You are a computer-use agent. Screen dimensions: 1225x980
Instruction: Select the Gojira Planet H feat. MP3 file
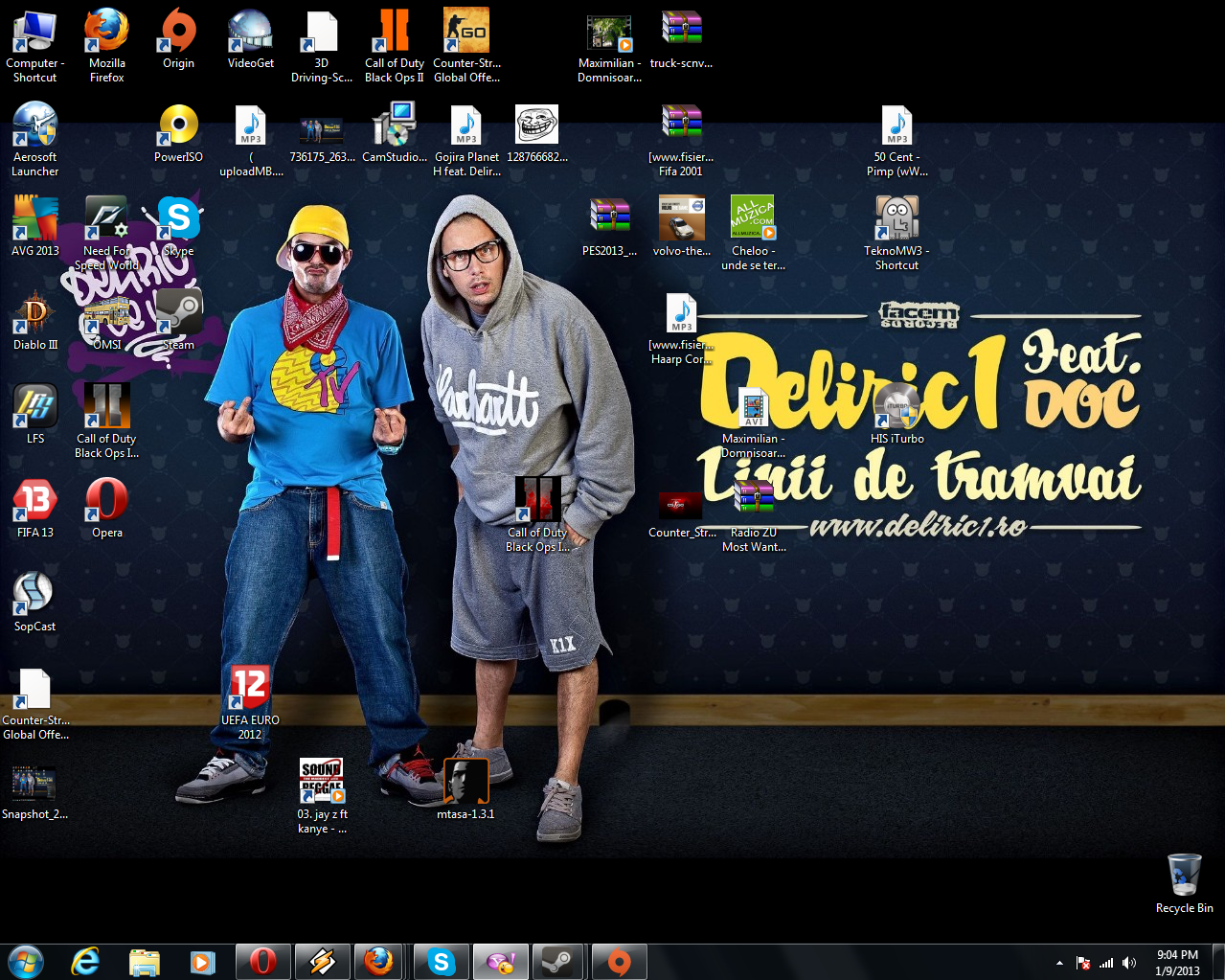tap(466, 139)
